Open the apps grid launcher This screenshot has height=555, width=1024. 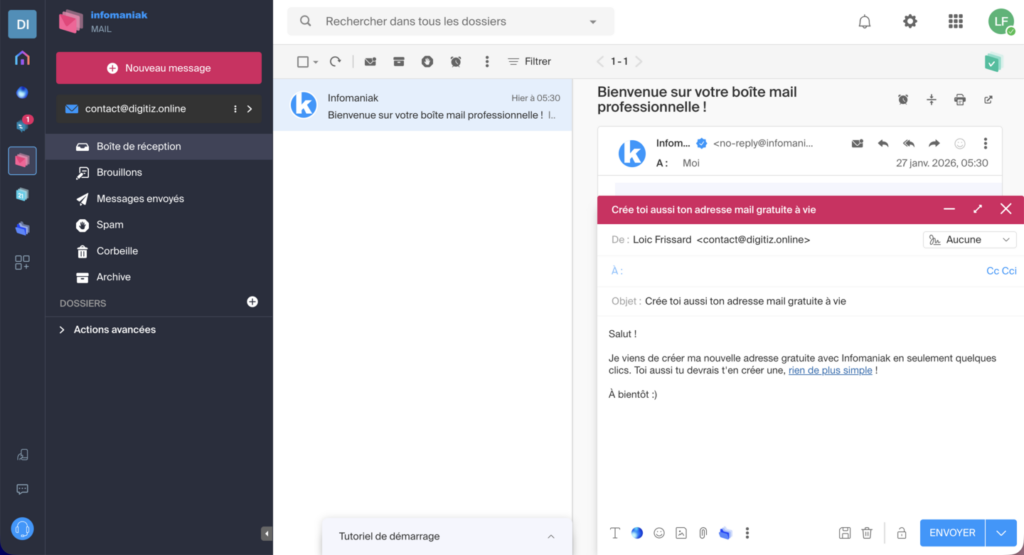click(x=955, y=22)
